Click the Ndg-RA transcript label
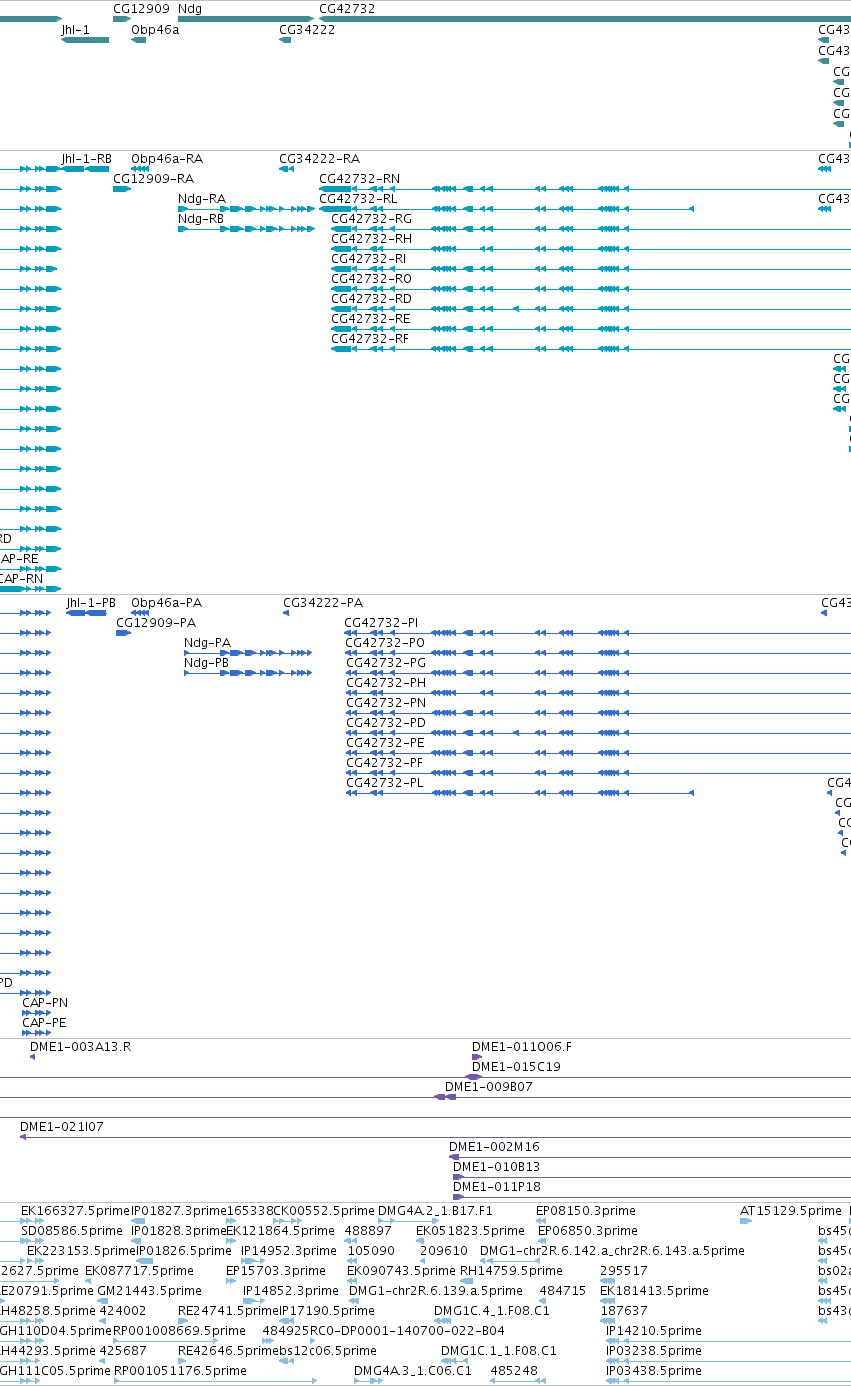 click(202, 198)
